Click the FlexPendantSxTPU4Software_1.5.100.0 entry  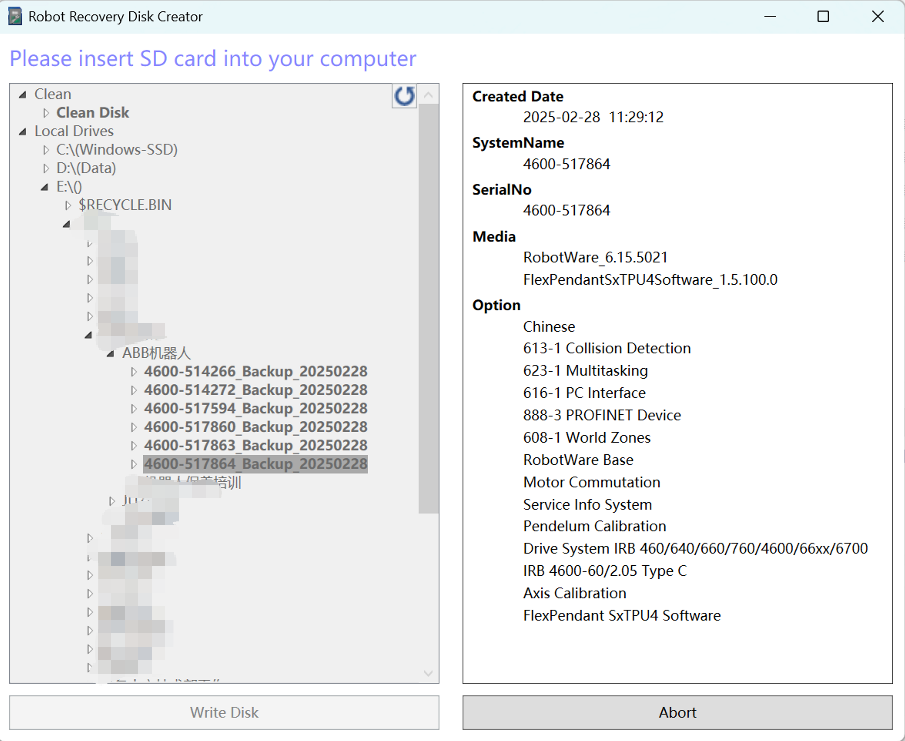tap(650, 280)
